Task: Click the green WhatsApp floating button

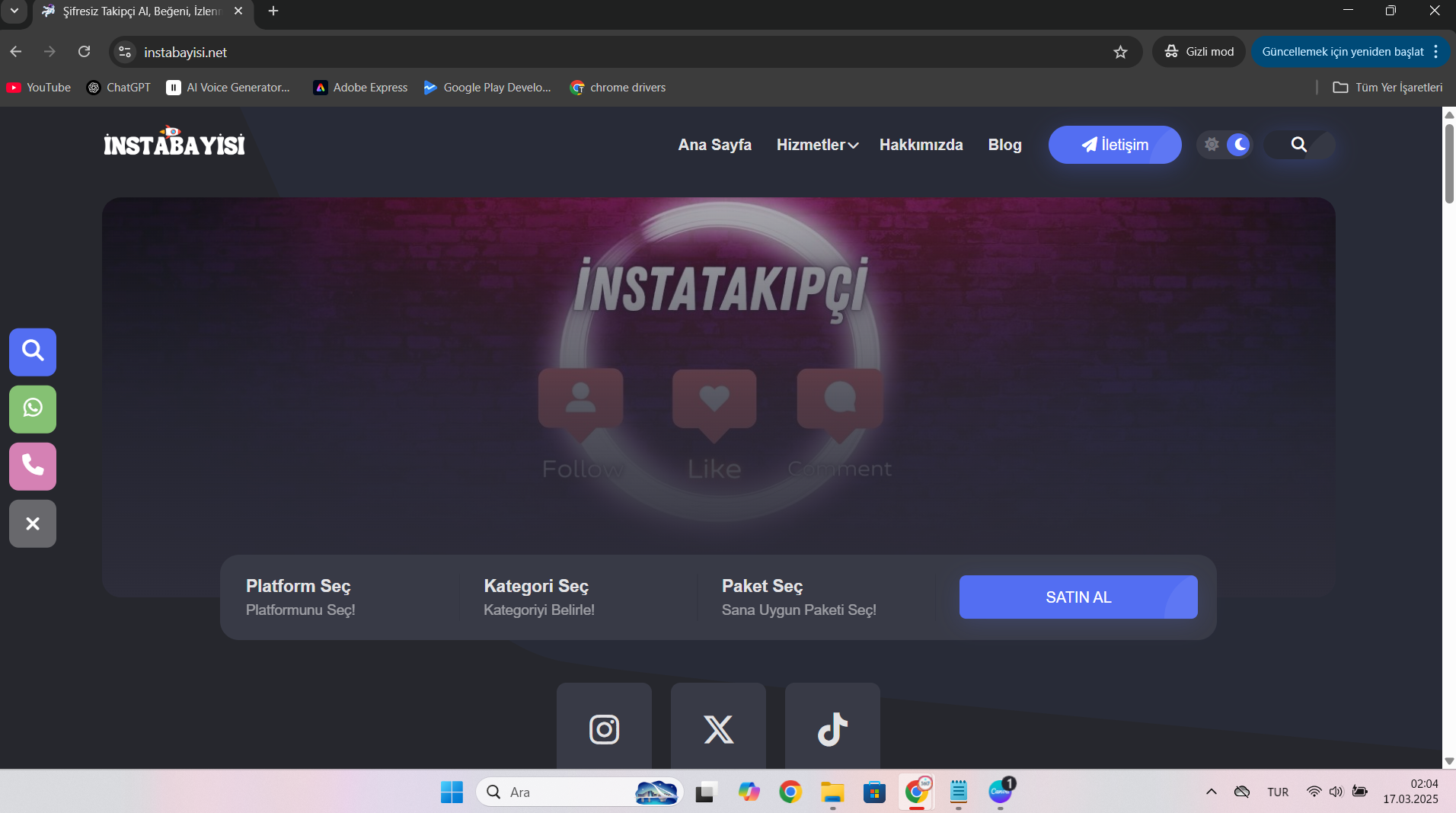Action: (33, 409)
